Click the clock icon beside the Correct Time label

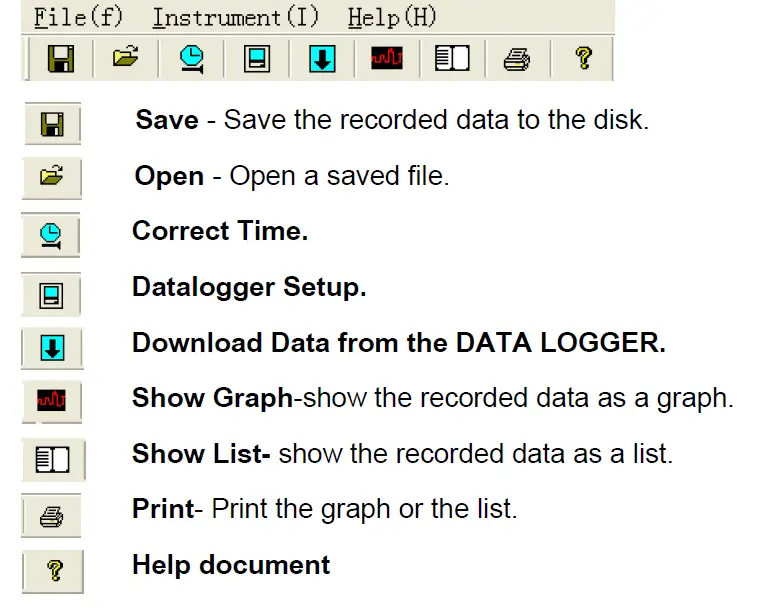click(50, 235)
